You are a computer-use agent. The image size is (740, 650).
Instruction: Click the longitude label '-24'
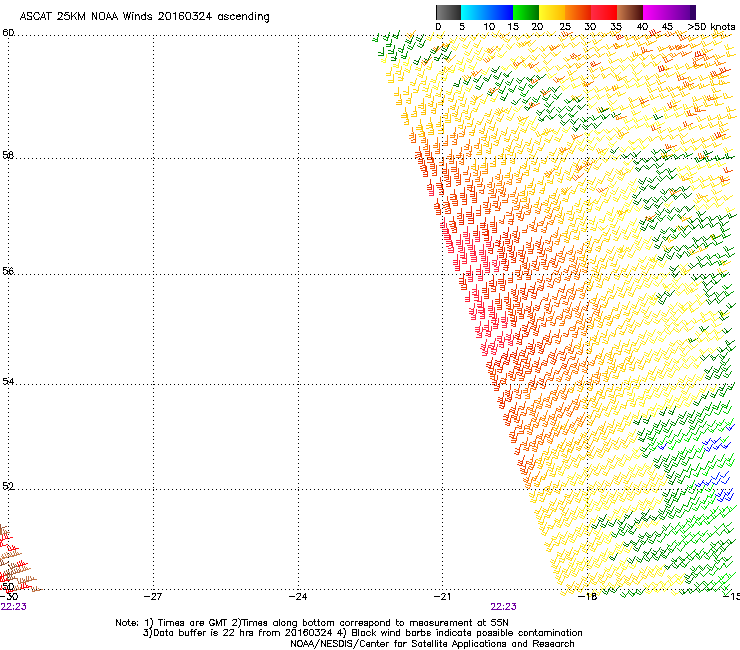(x=298, y=596)
